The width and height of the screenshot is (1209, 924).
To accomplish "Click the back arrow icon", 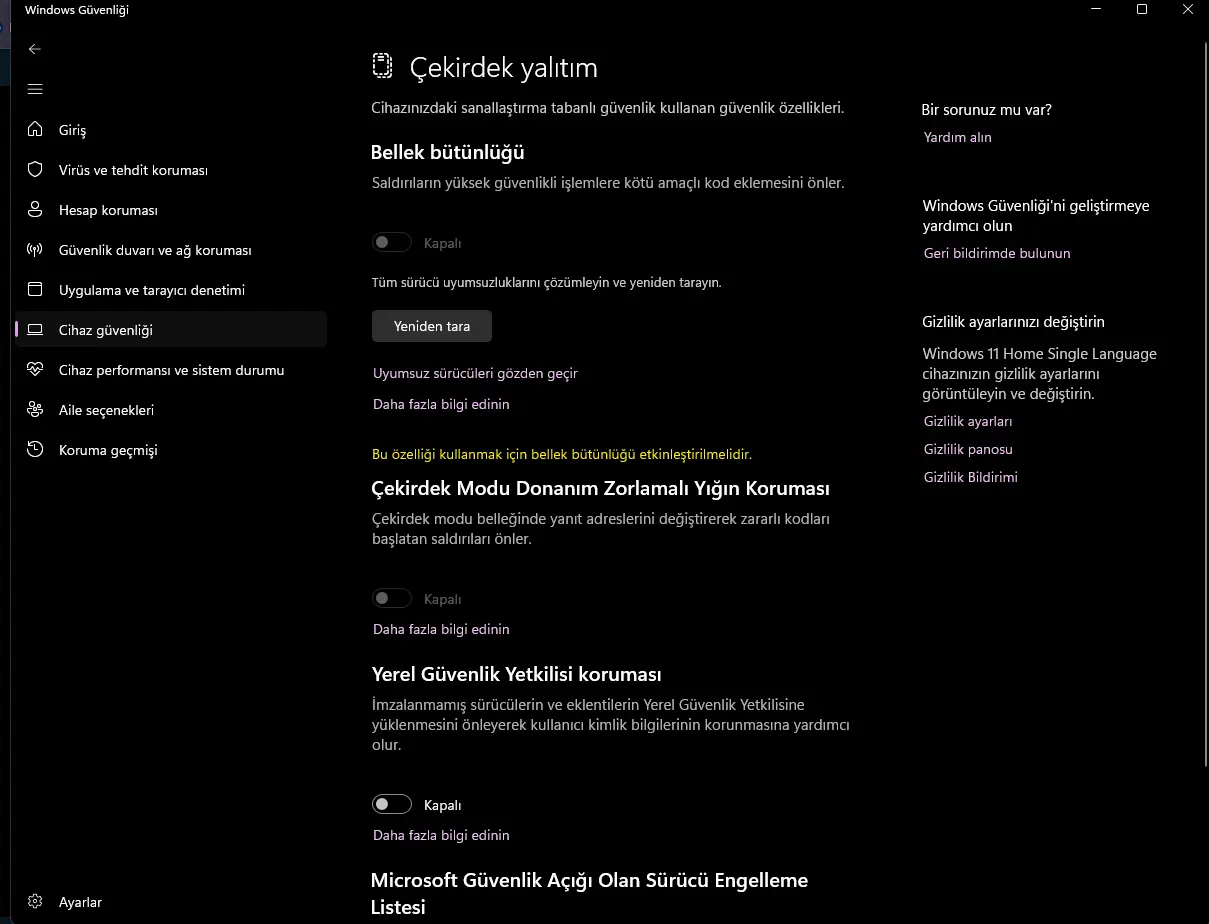I will point(35,49).
